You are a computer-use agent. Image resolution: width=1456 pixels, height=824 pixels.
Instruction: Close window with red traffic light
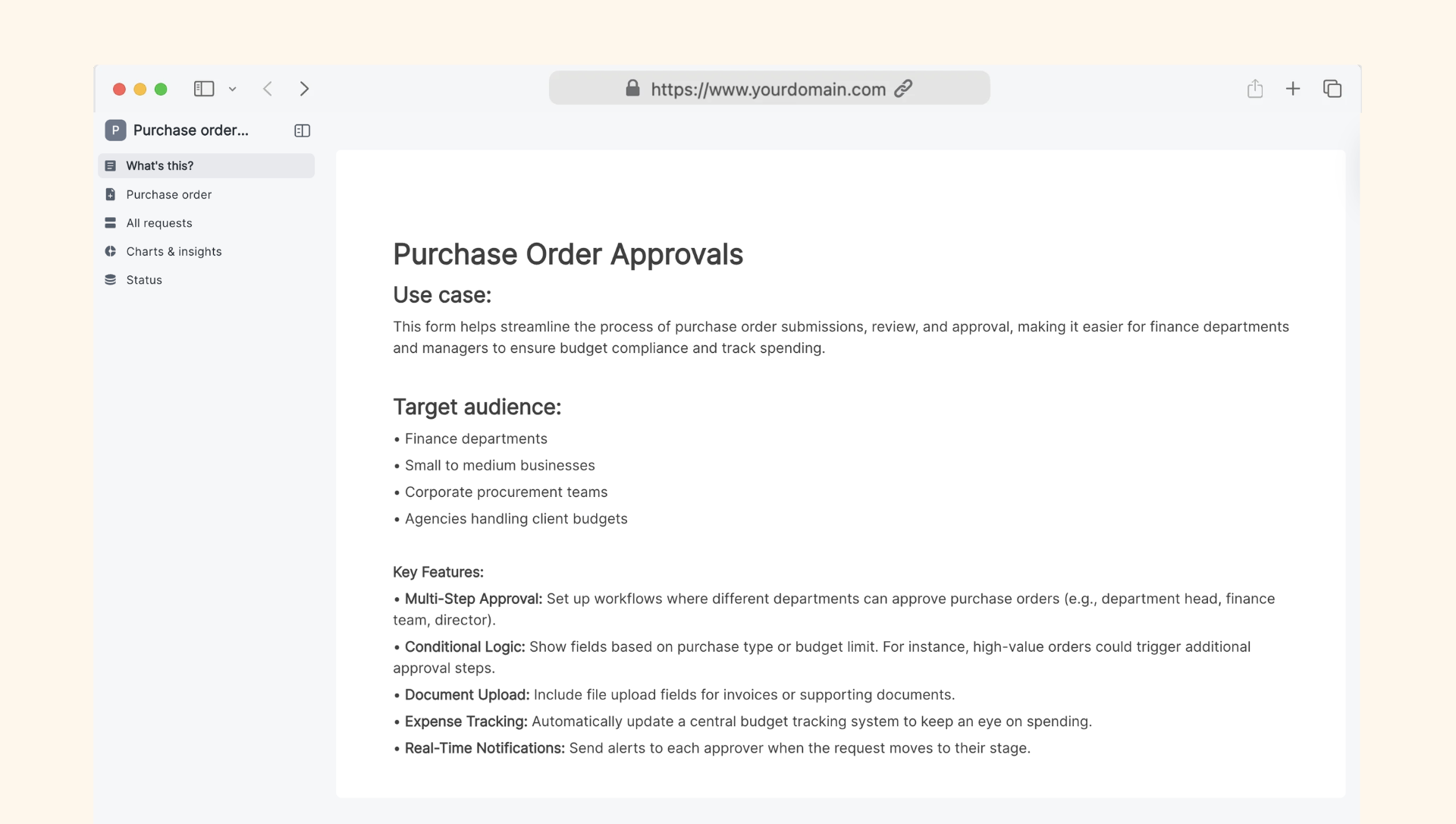point(119,90)
